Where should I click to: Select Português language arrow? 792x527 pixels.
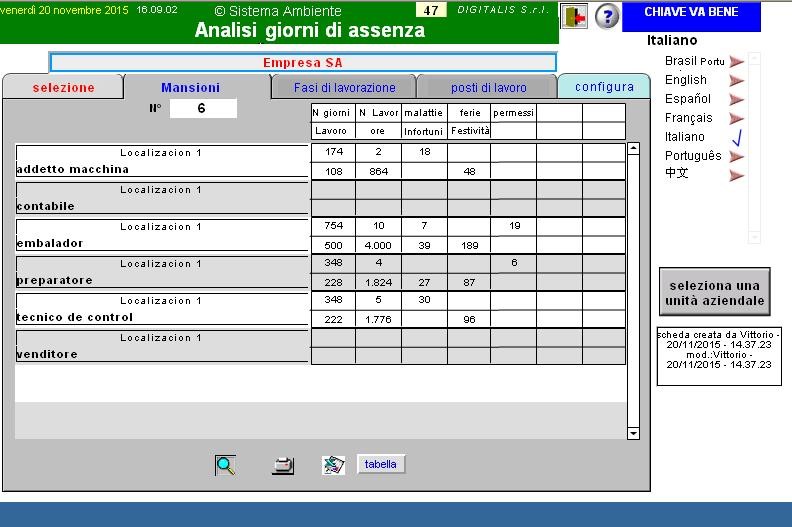click(x=737, y=157)
